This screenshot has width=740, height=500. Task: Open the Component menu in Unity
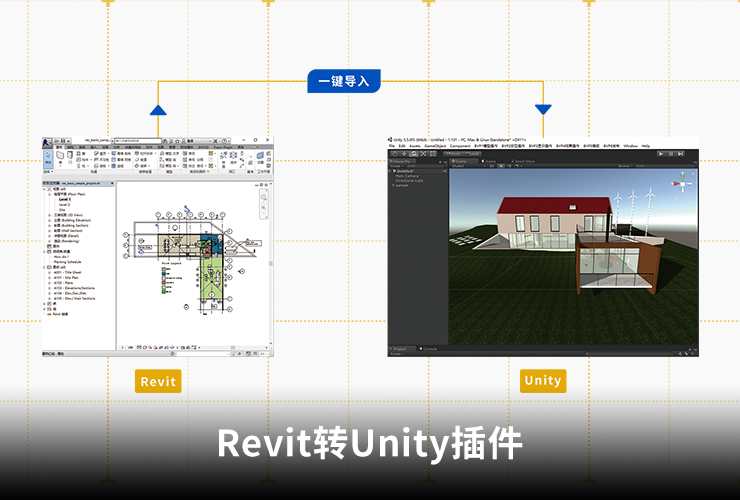460,146
